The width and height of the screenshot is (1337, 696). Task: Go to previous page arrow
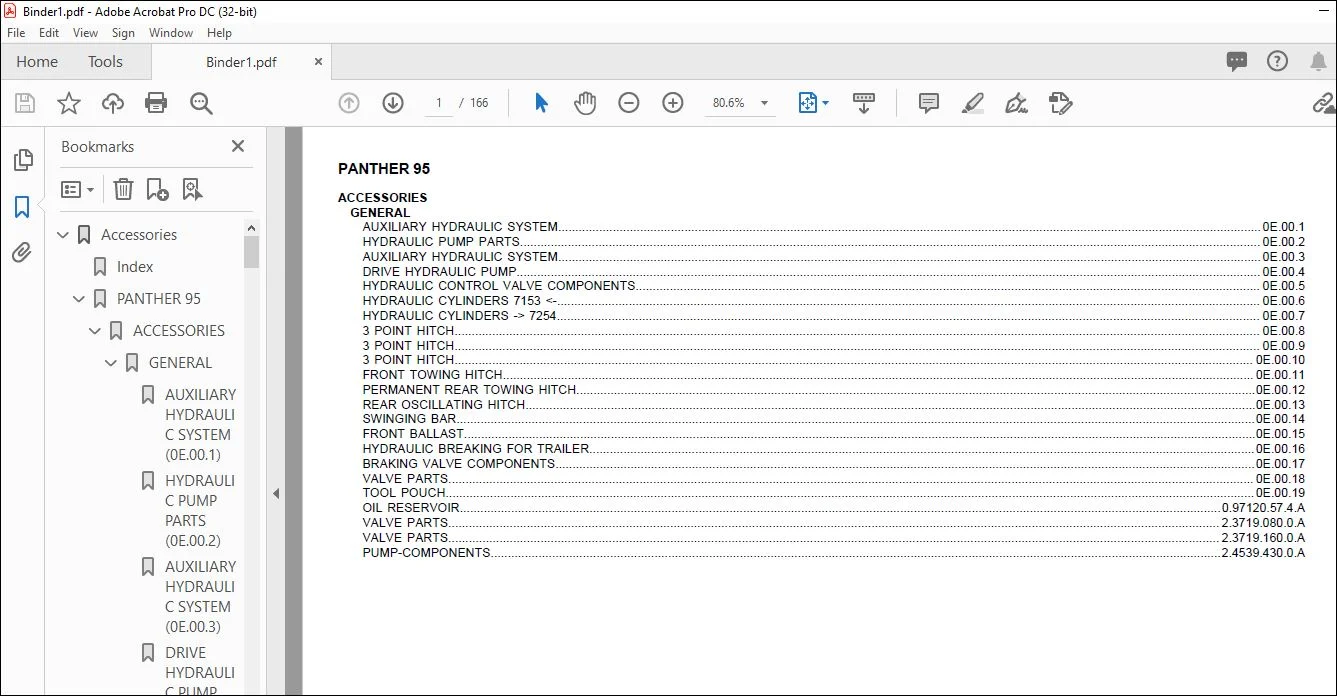(x=349, y=103)
